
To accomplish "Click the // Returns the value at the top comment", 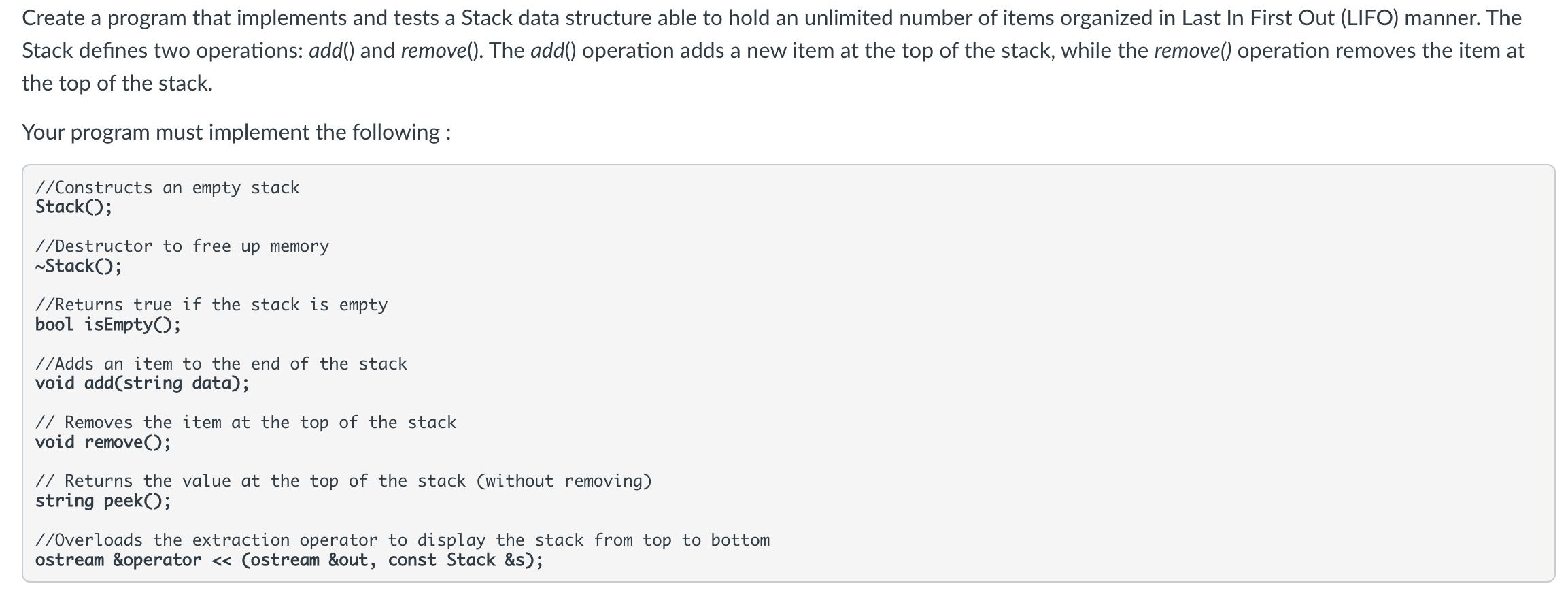I will point(343,481).
